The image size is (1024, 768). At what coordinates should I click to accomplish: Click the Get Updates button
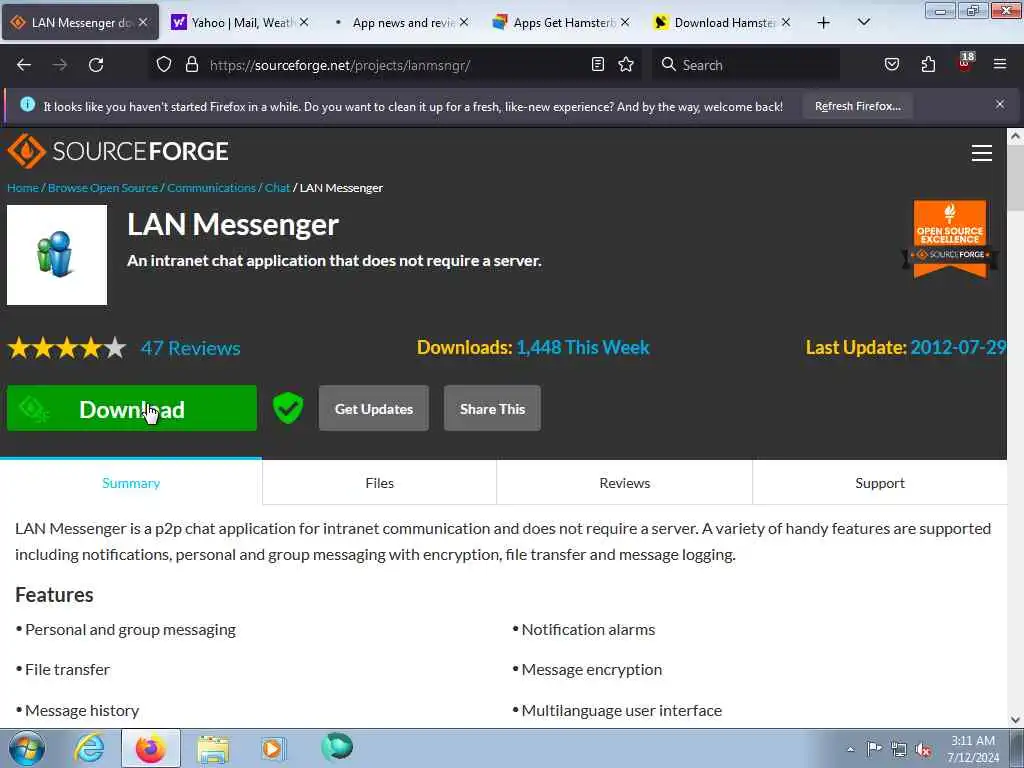374,408
